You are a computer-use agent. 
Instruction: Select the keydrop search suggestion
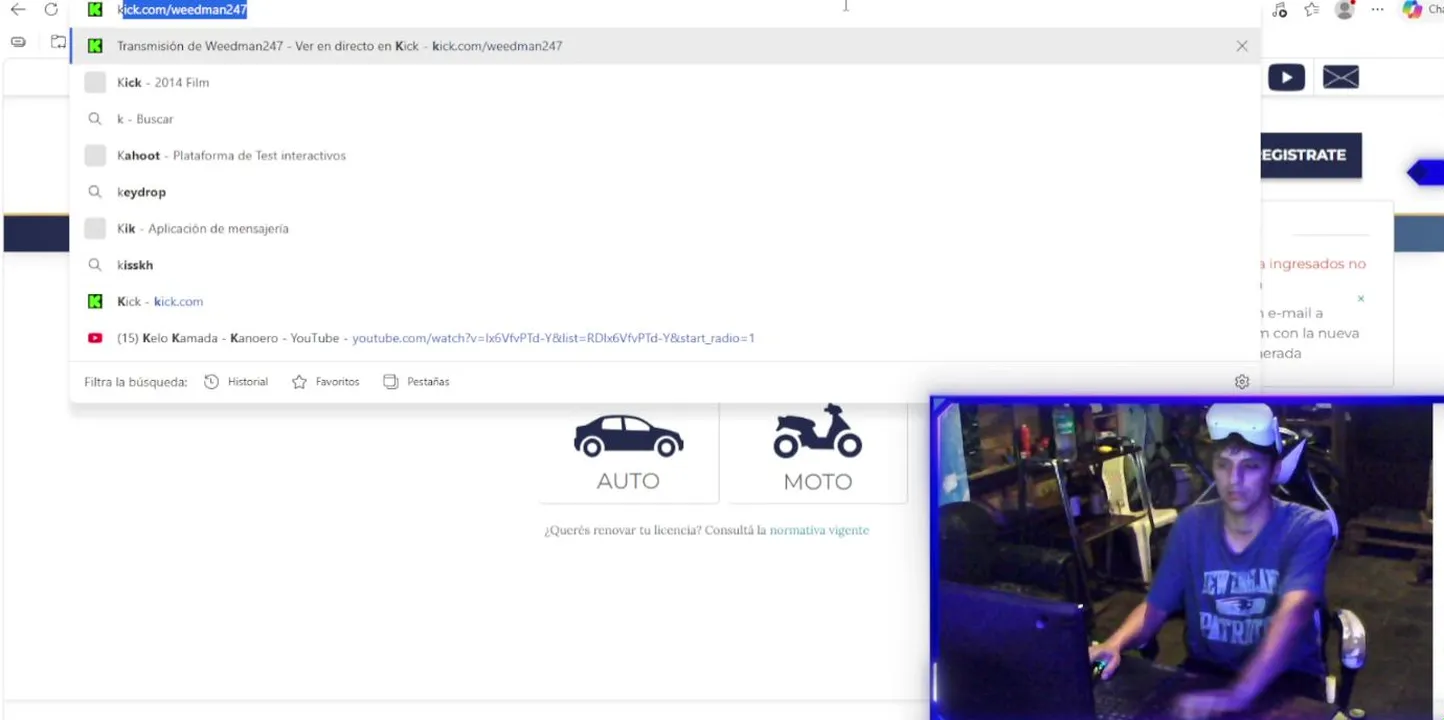665,192
